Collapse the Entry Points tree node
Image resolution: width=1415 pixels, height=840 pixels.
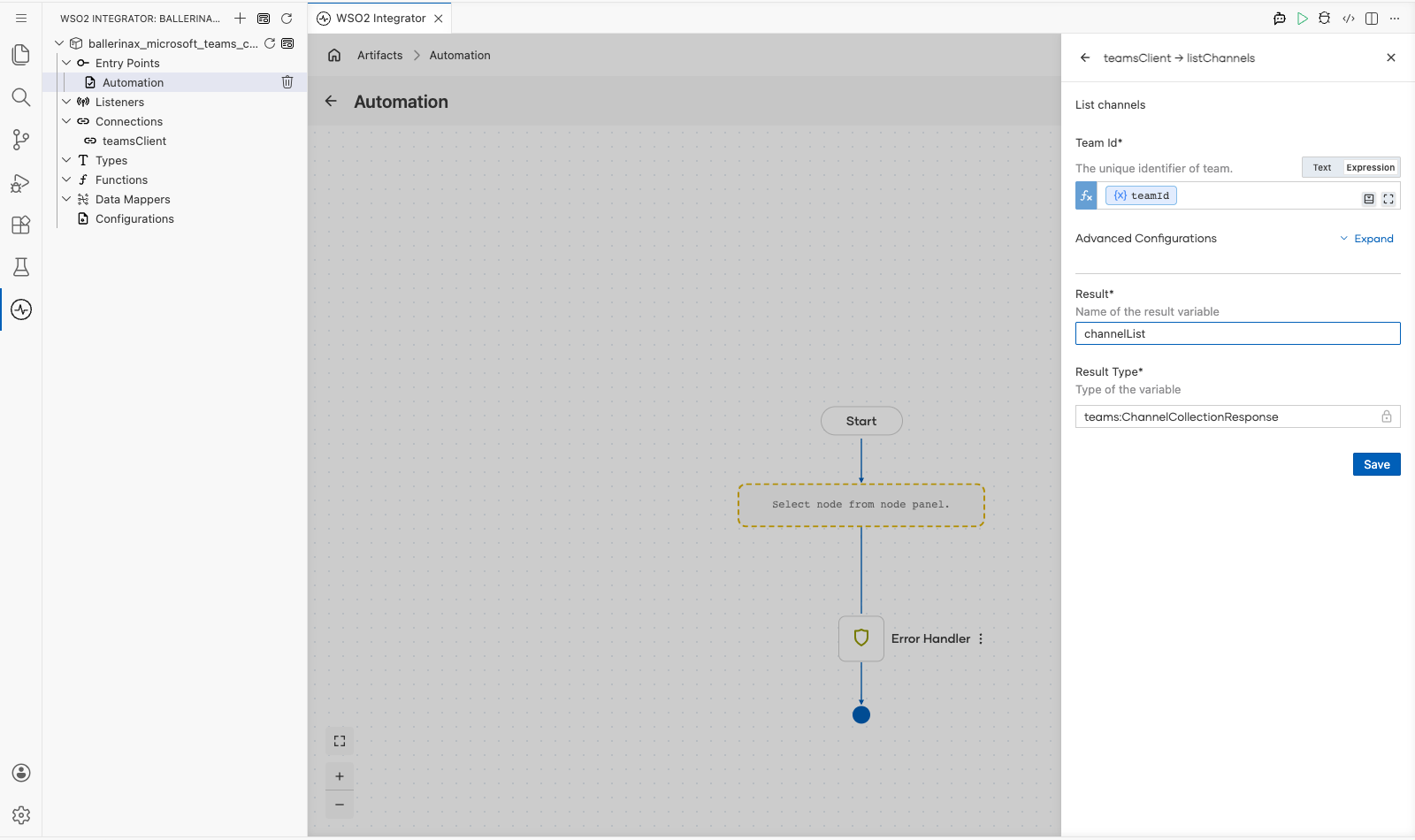coord(66,62)
